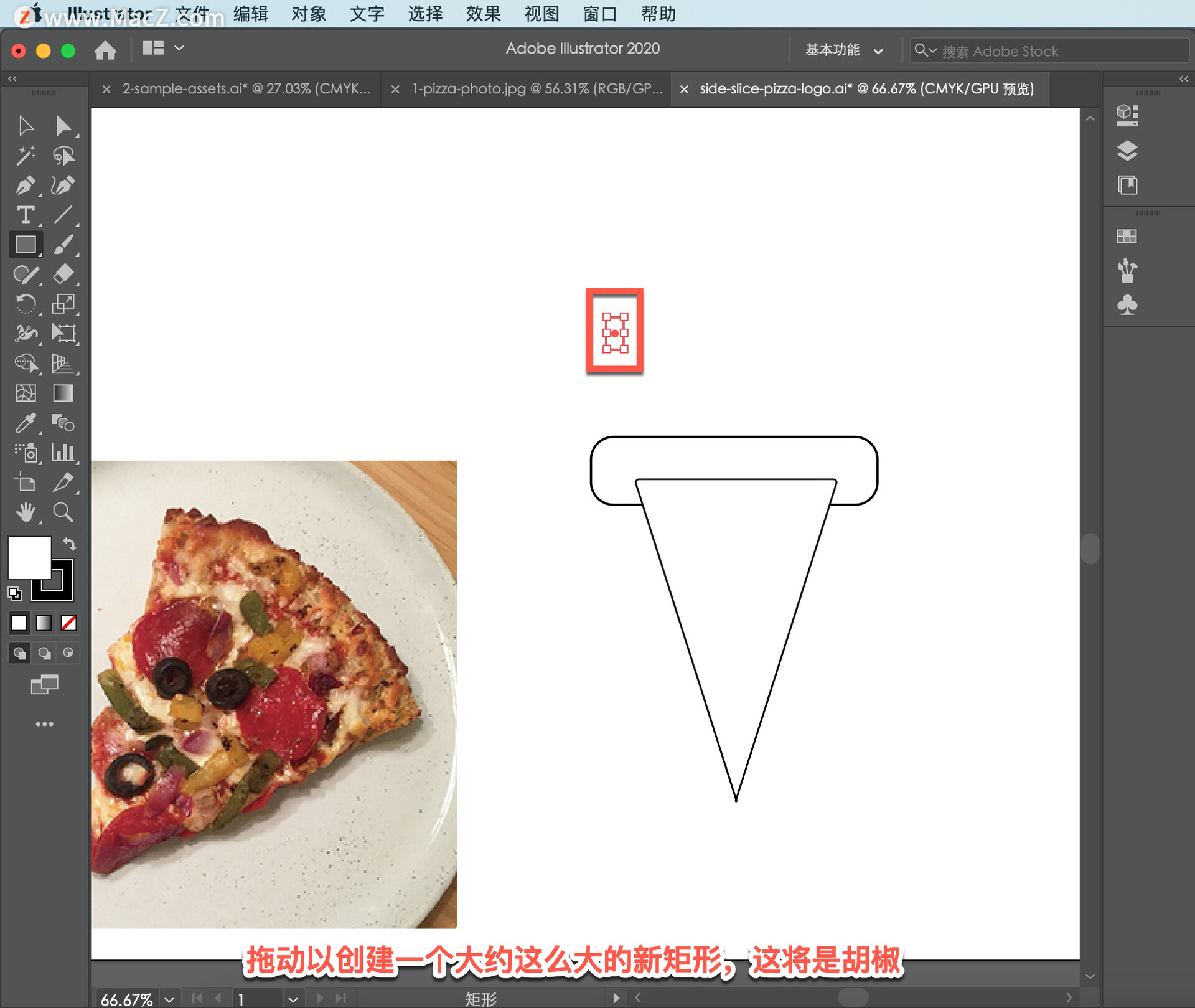The height and width of the screenshot is (1008, 1195).
Task: Select the Pen tool
Action: pos(26,186)
